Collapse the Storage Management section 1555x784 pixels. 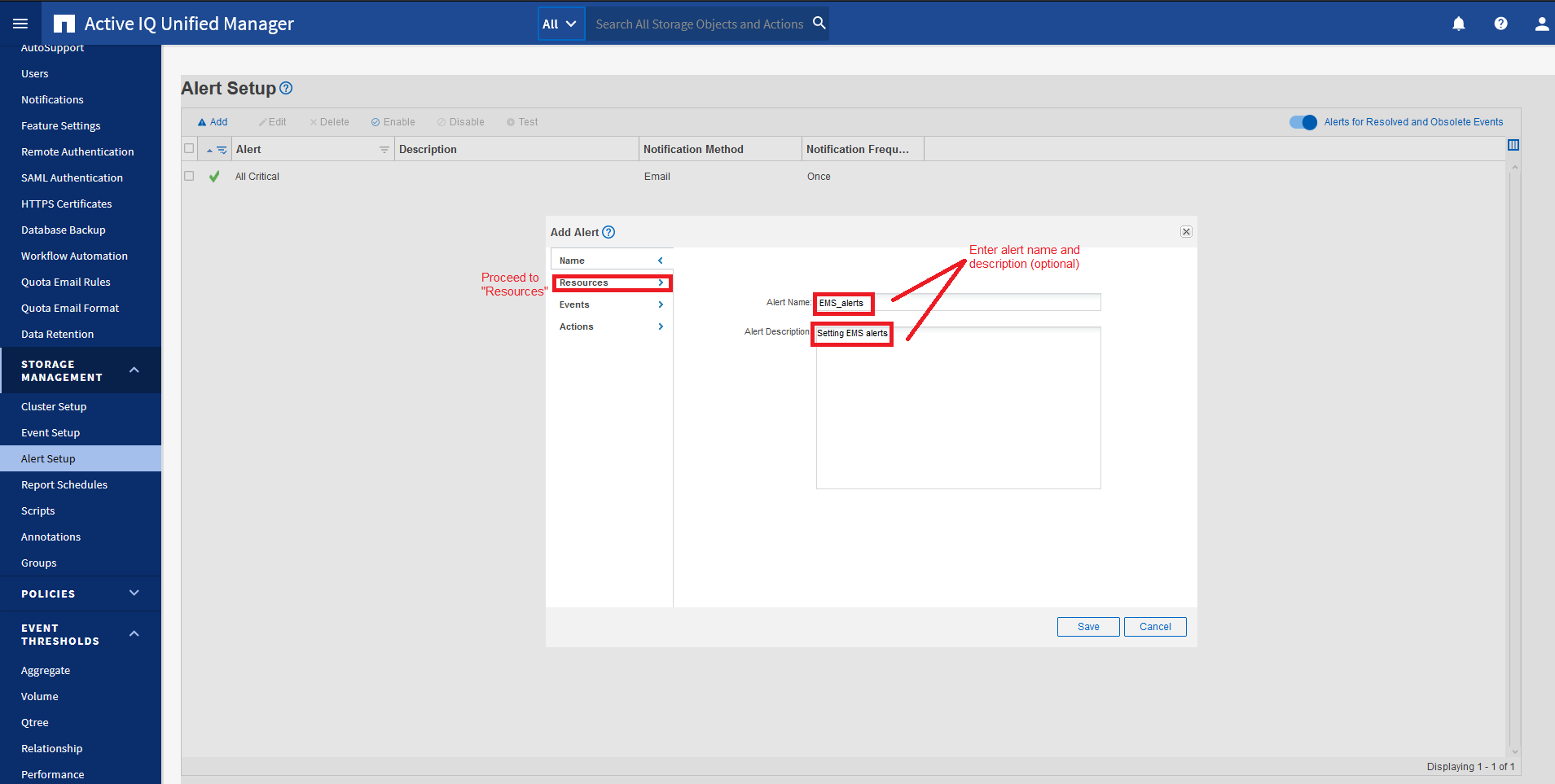134,370
